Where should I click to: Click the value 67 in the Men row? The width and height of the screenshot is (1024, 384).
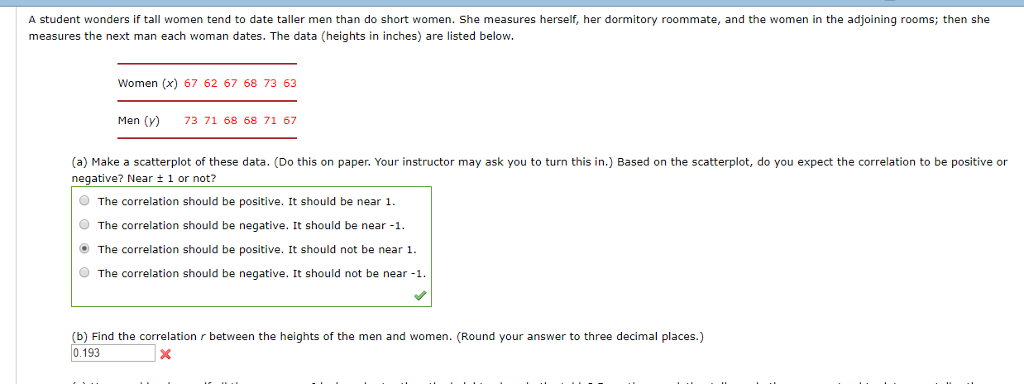[x=290, y=121]
